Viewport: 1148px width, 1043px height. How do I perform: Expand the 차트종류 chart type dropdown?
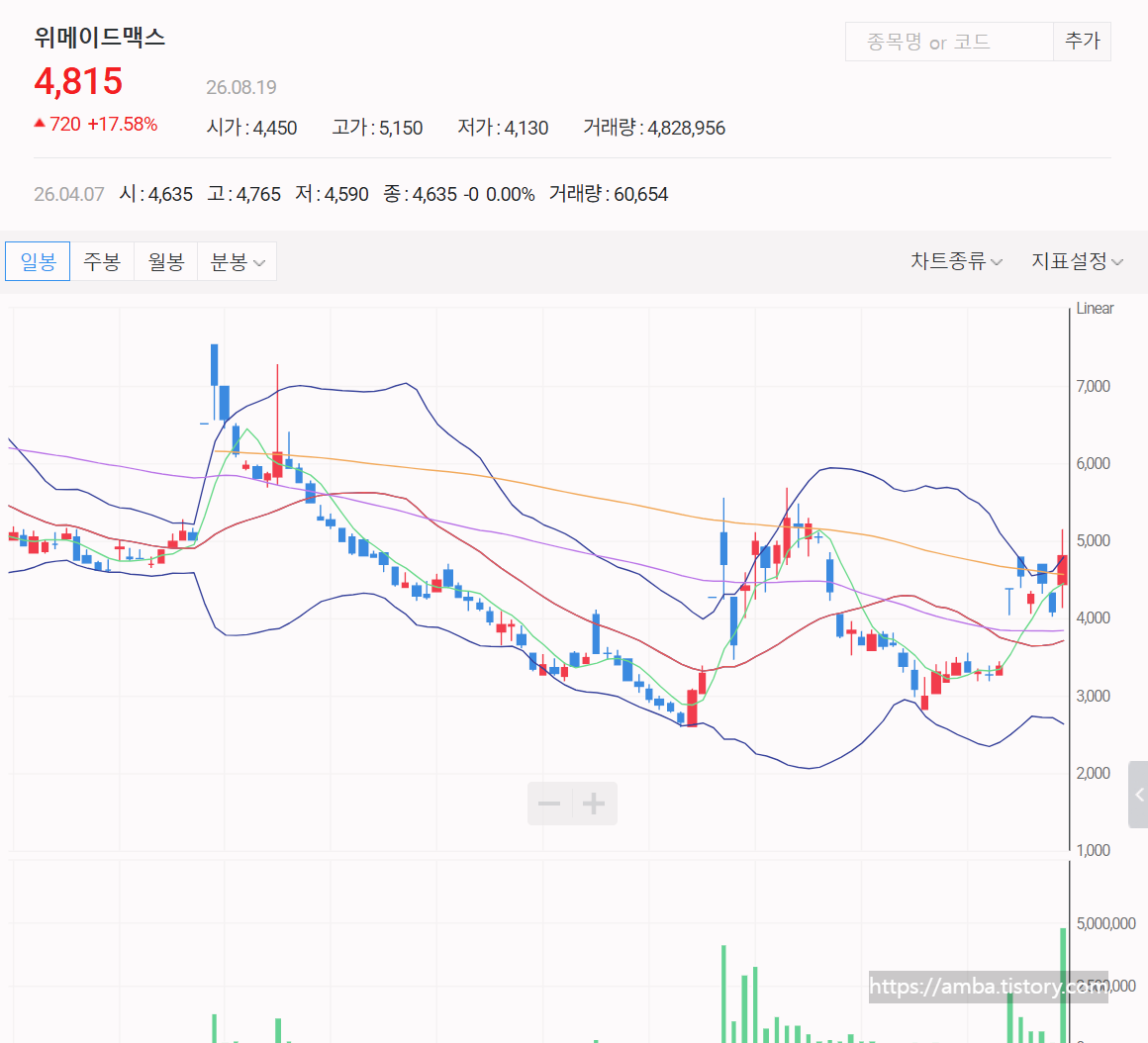coord(956,261)
